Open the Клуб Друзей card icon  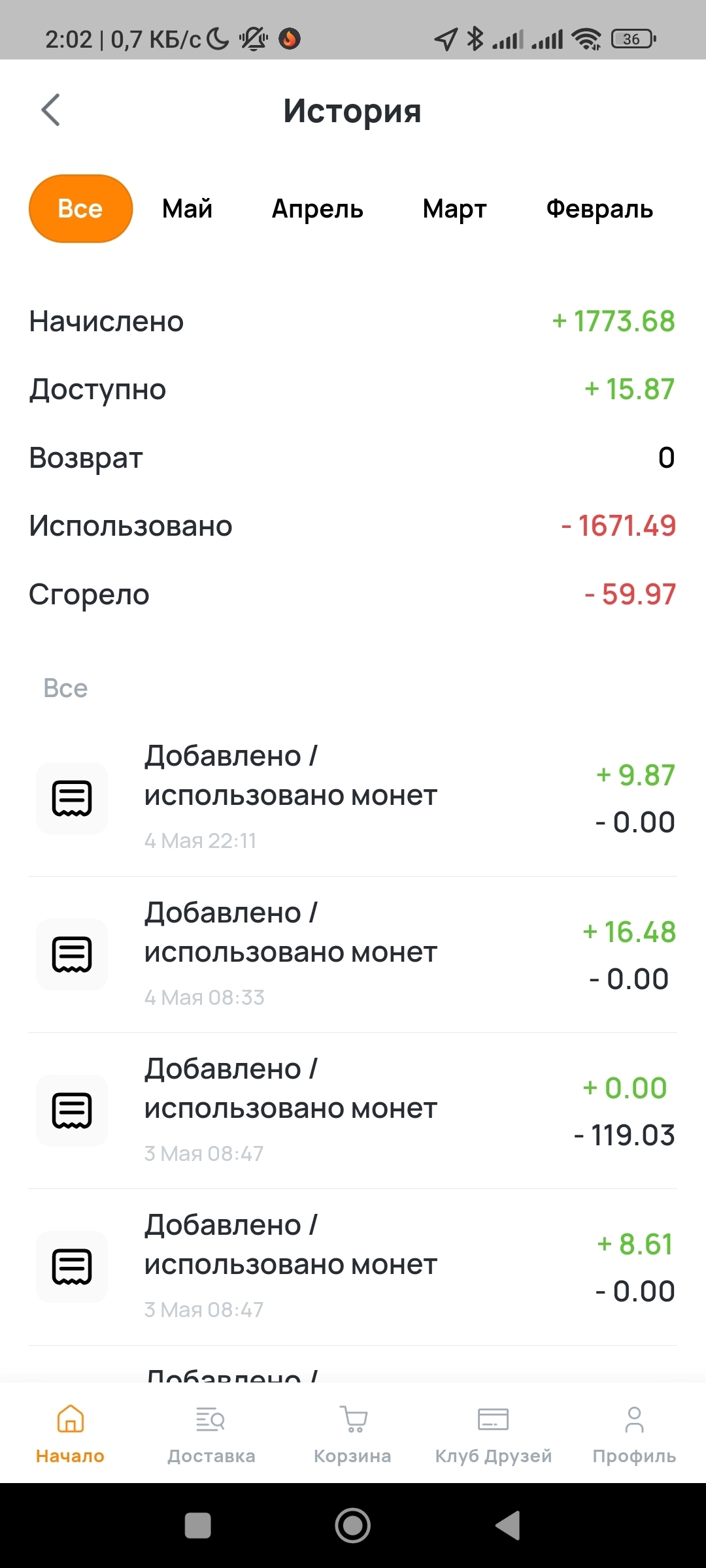[x=494, y=1419]
